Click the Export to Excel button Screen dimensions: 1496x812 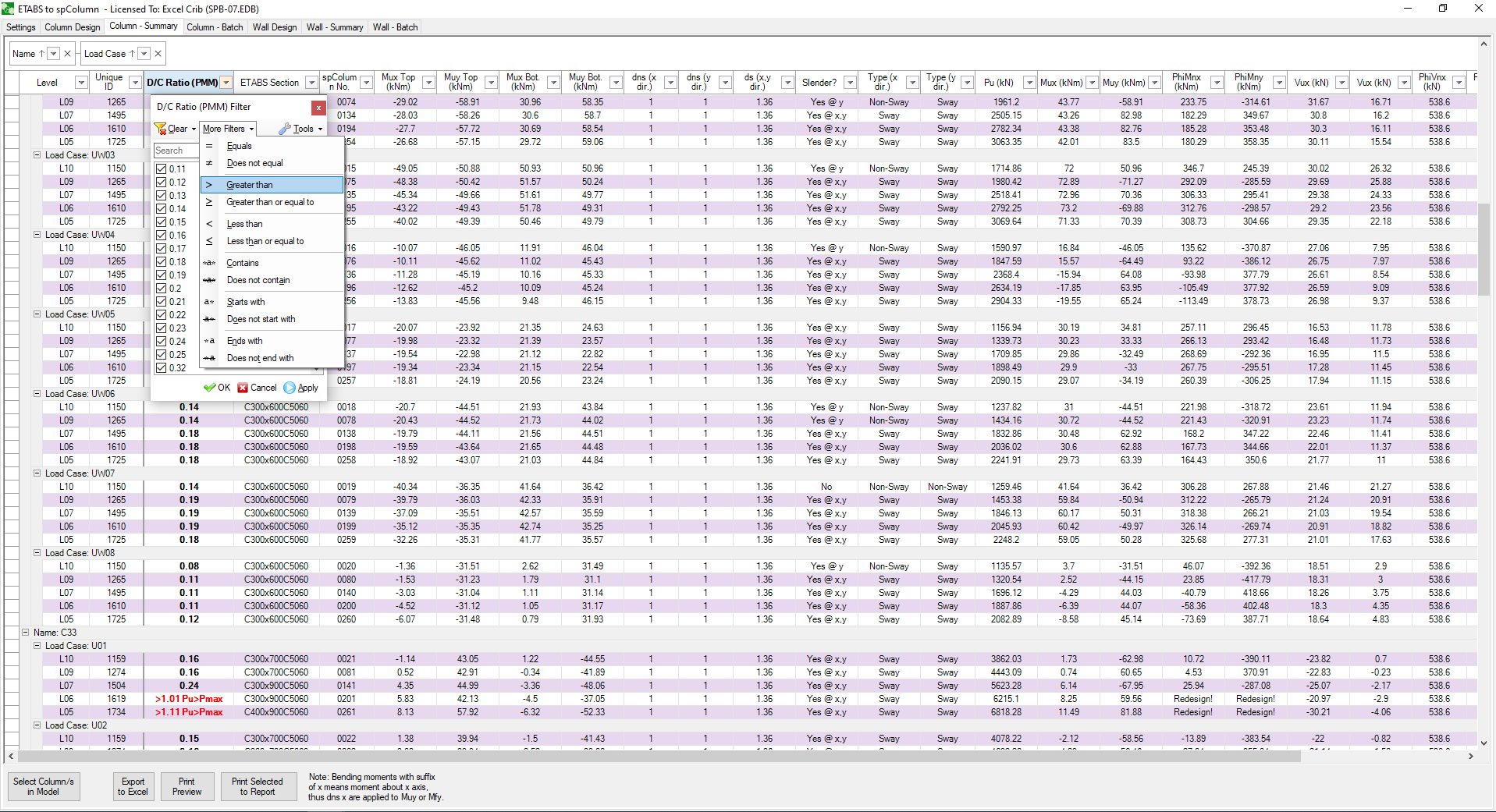pos(133,786)
